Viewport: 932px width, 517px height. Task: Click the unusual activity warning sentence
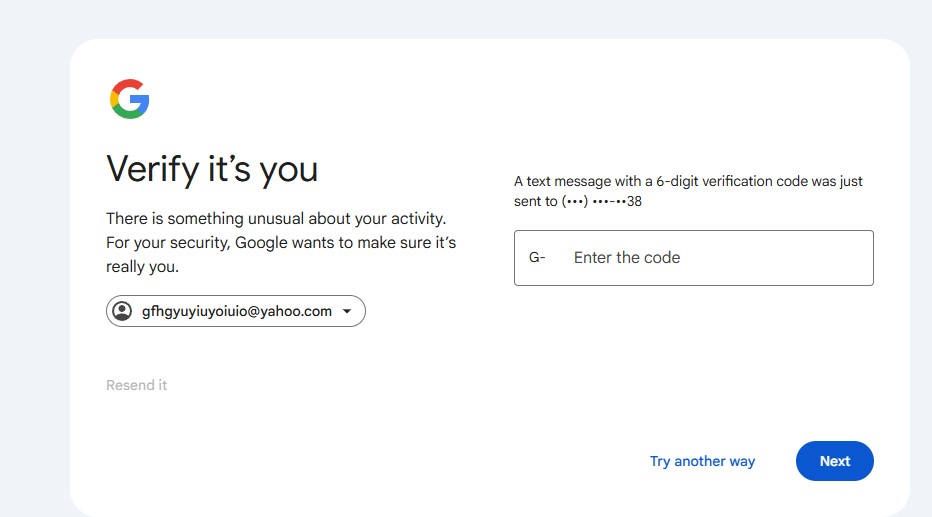276,219
